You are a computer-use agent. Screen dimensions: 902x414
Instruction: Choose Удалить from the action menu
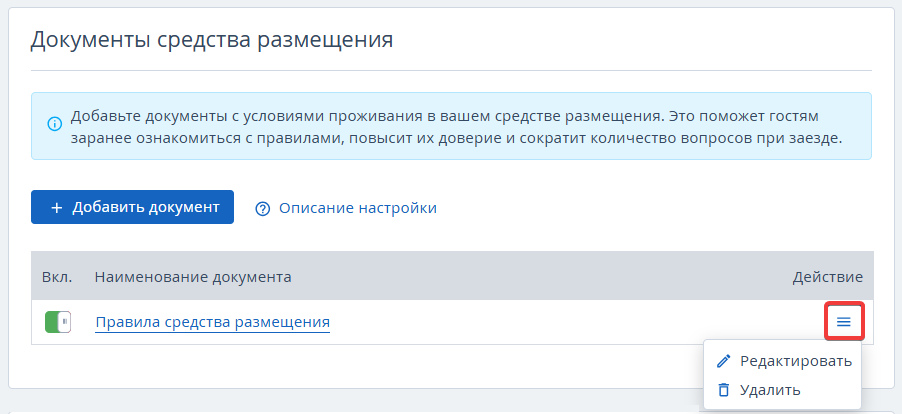[x=769, y=390]
